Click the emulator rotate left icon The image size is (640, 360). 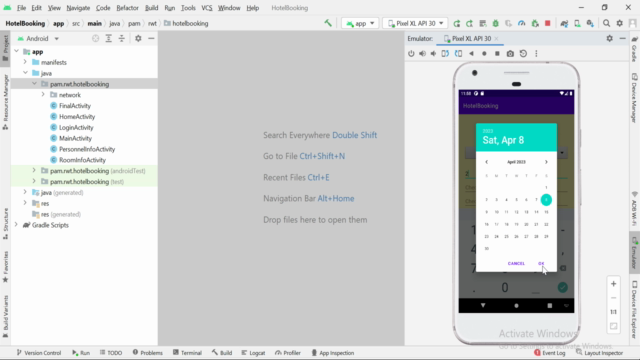(445, 53)
